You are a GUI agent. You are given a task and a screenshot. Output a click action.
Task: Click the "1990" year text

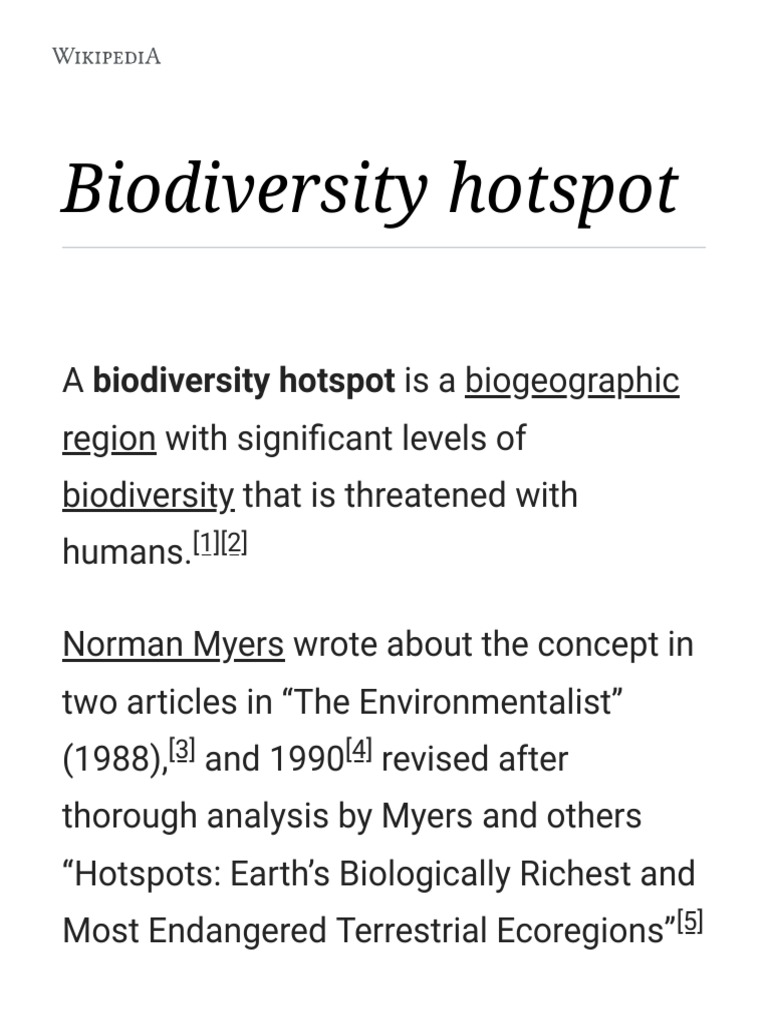point(306,760)
